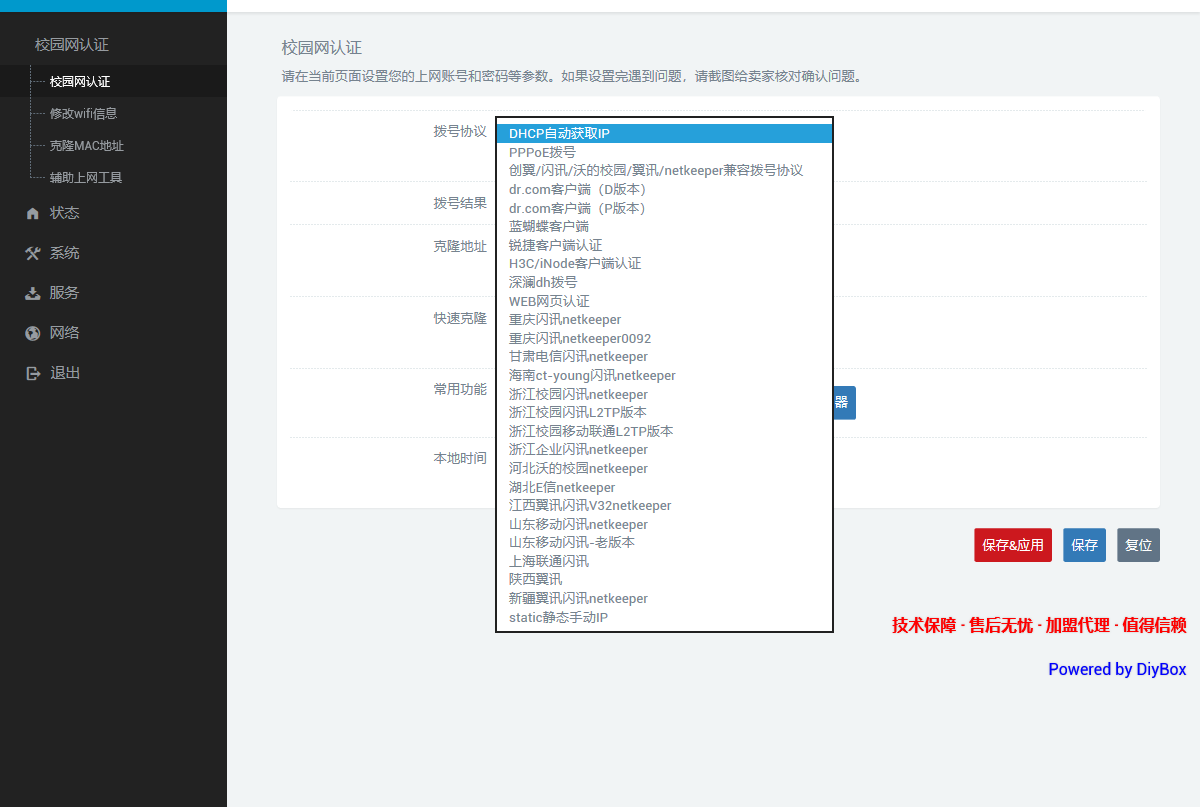
Task: Choose 河北沃的校园netkeeper option
Action: pos(664,468)
